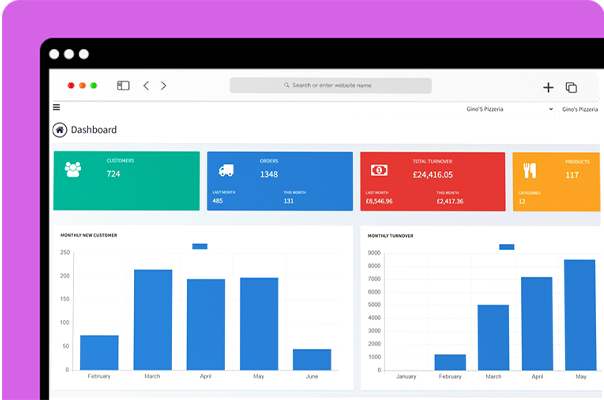
Task: Click the March bar in new customer chart
Action: (x=153, y=320)
